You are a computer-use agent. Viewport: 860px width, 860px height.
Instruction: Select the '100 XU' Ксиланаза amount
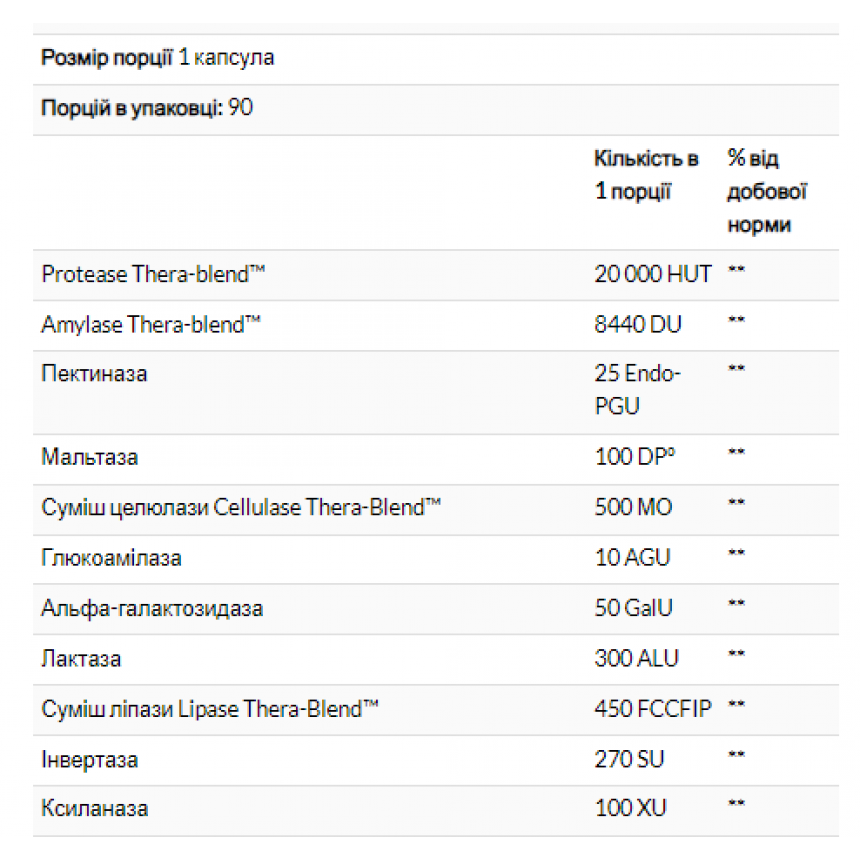631,808
